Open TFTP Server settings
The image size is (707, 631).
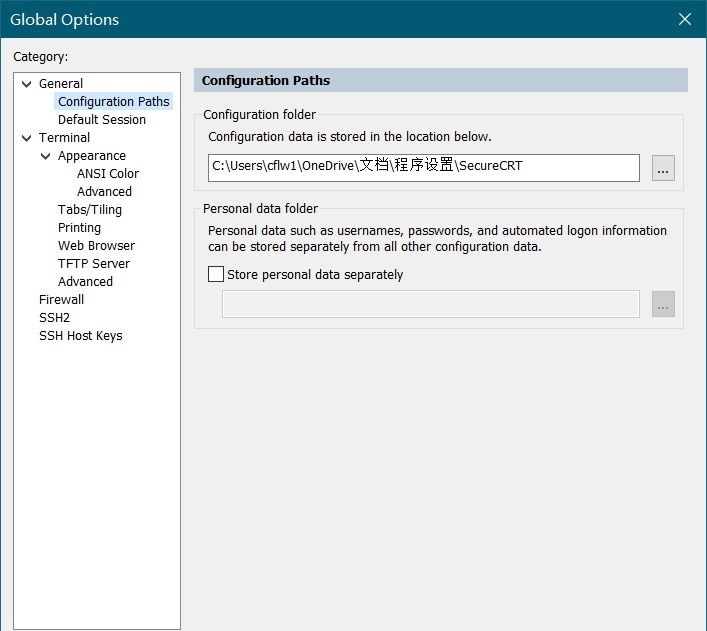tap(94, 263)
